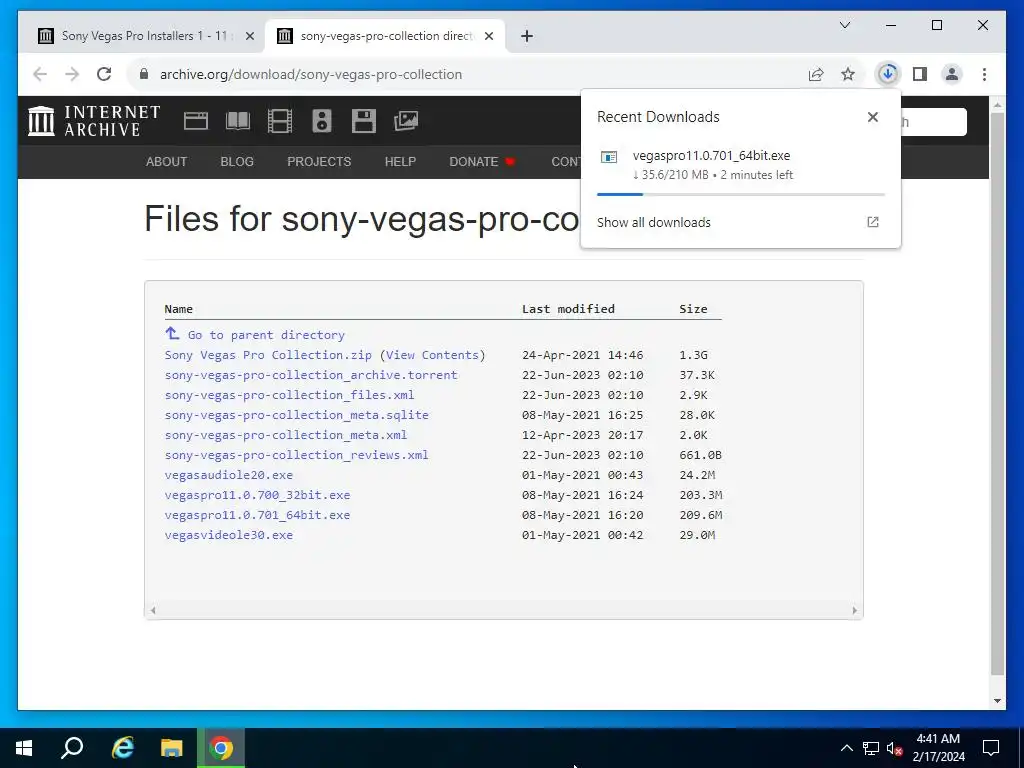Open the Images icon

click(x=406, y=121)
